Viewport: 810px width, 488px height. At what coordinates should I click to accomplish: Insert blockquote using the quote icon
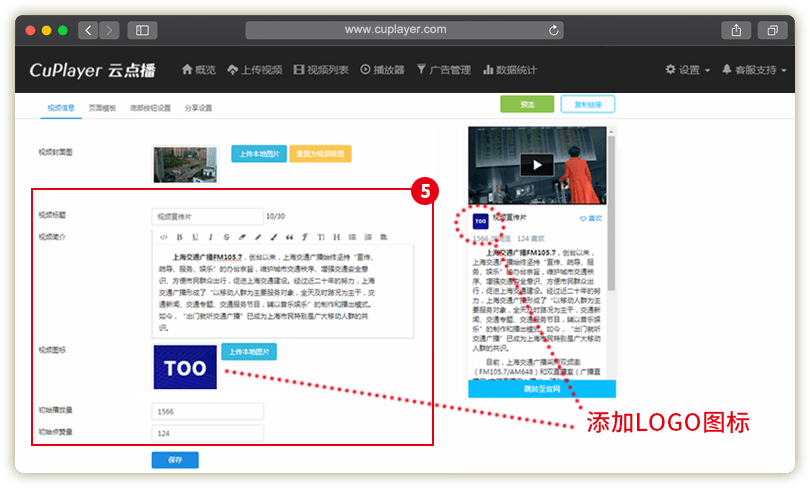coord(289,237)
